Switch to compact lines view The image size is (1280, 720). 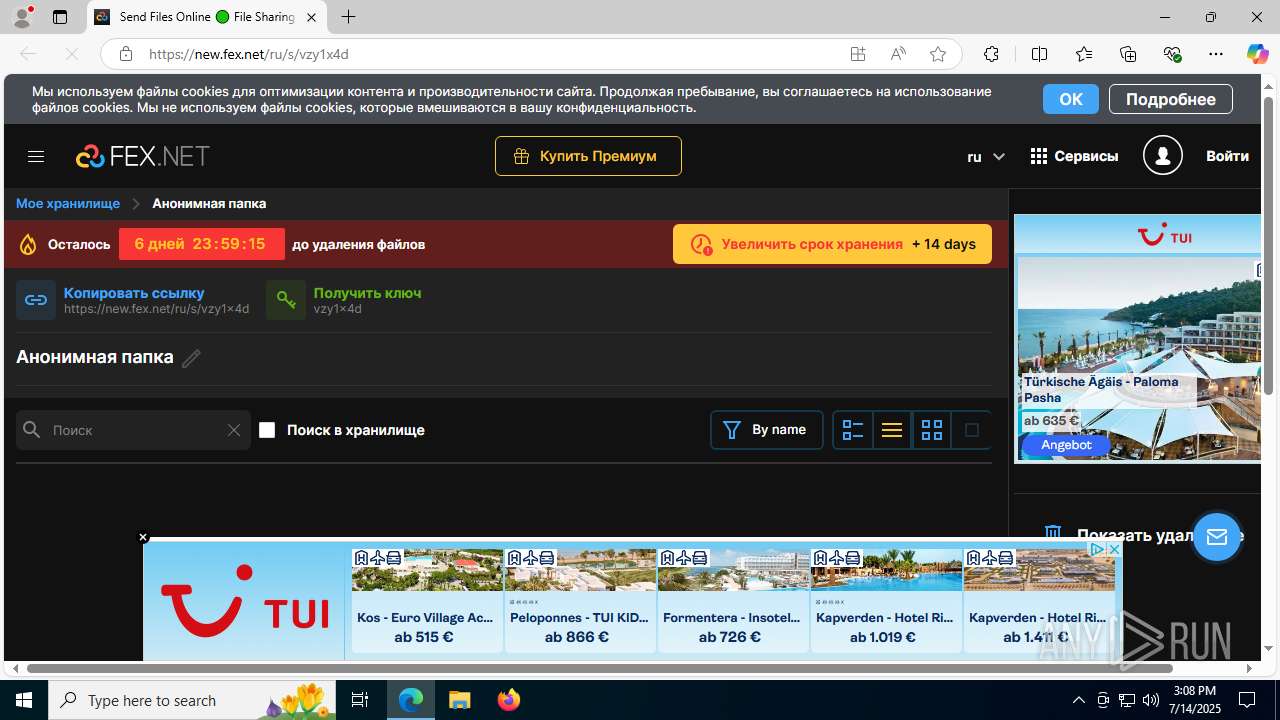coord(892,430)
